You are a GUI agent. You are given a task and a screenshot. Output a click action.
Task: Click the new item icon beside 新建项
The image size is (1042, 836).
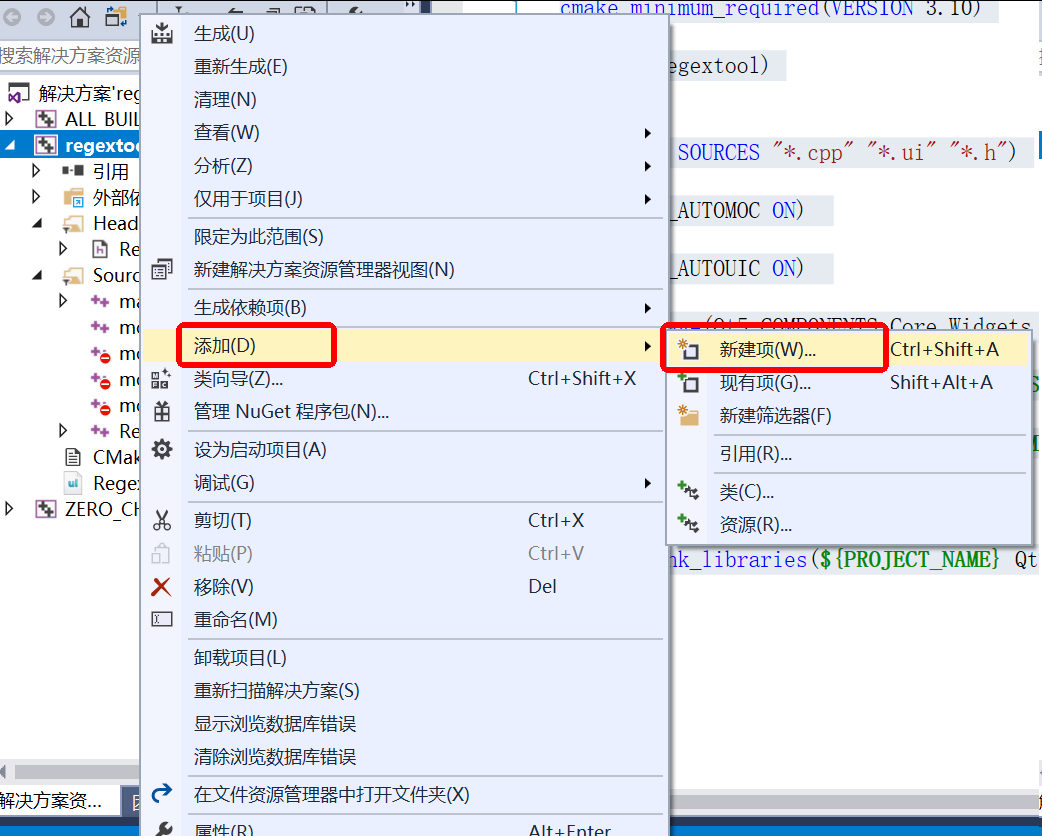(690, 348)
